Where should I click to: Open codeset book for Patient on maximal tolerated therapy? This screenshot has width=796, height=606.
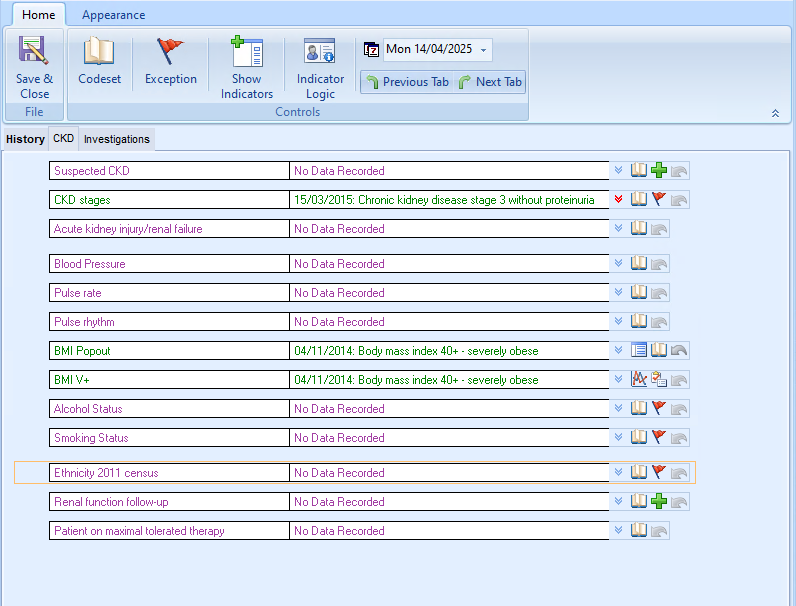[639, 530]
